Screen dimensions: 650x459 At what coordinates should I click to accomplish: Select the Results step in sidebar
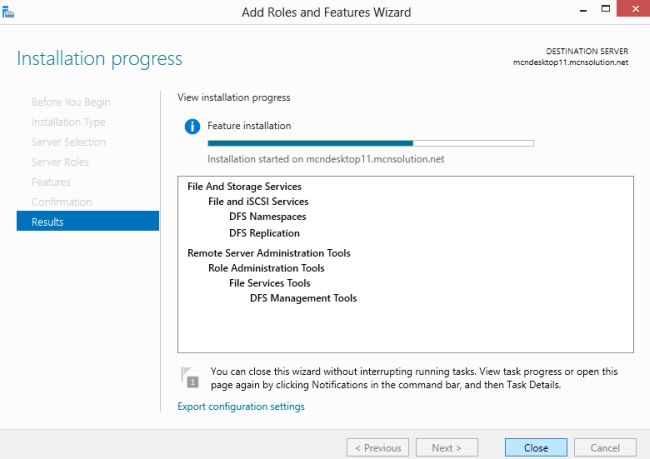[87, 221]
